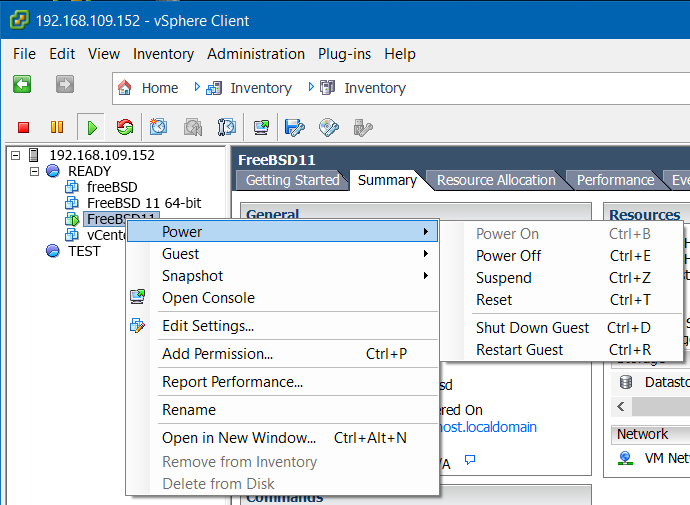Select the freeBSD tree item
The width and height of the screenshot is (690, 505).
[x=112, y=187]
